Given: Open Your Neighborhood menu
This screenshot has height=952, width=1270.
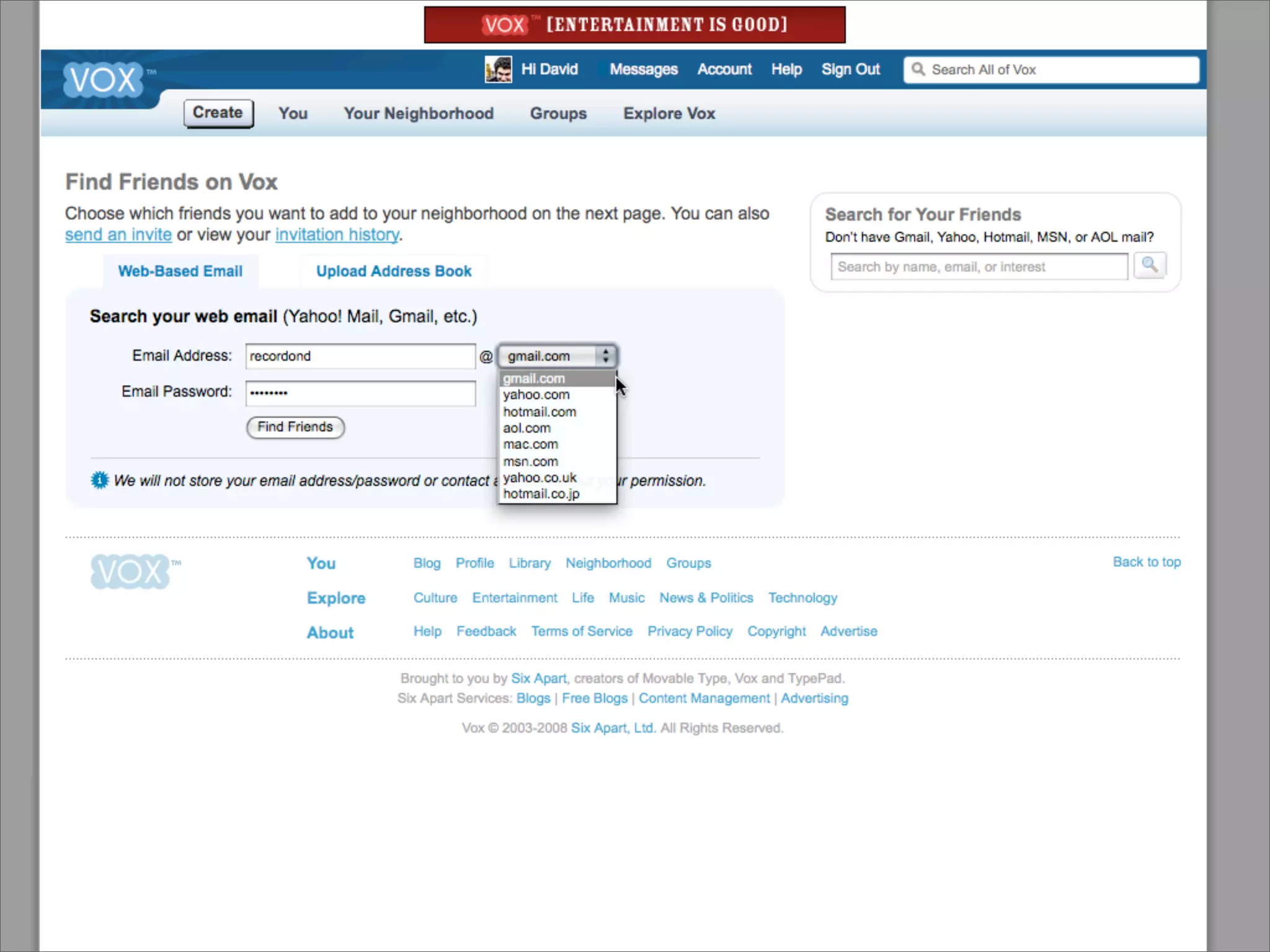Looking at the screenshot, I should click(419, 113).
